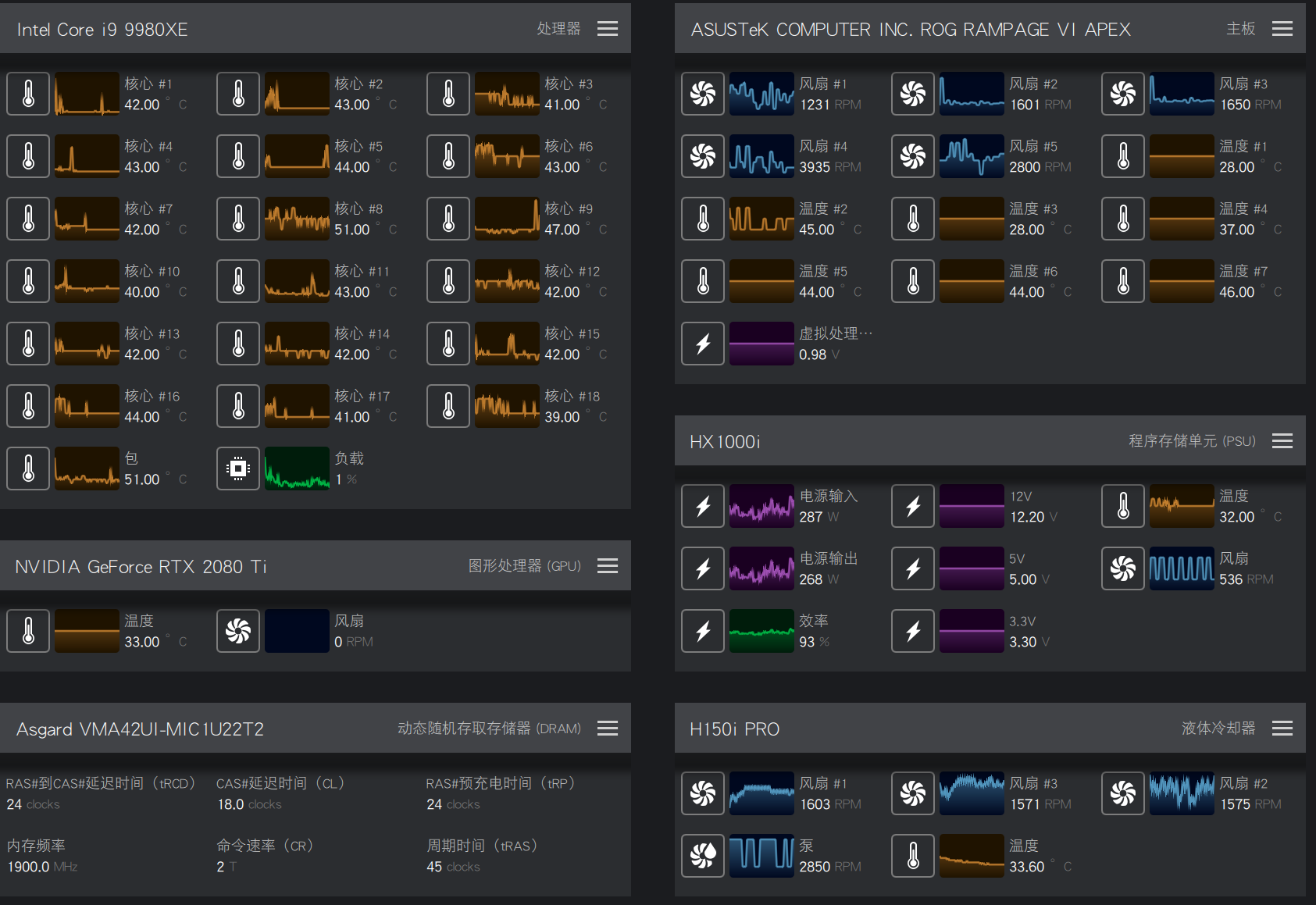Image resolution: width=1316 pixels, height=905 pixels.
Task: Click the motherboard 风扇 #2 fan icon
Action: click(913, 94)
